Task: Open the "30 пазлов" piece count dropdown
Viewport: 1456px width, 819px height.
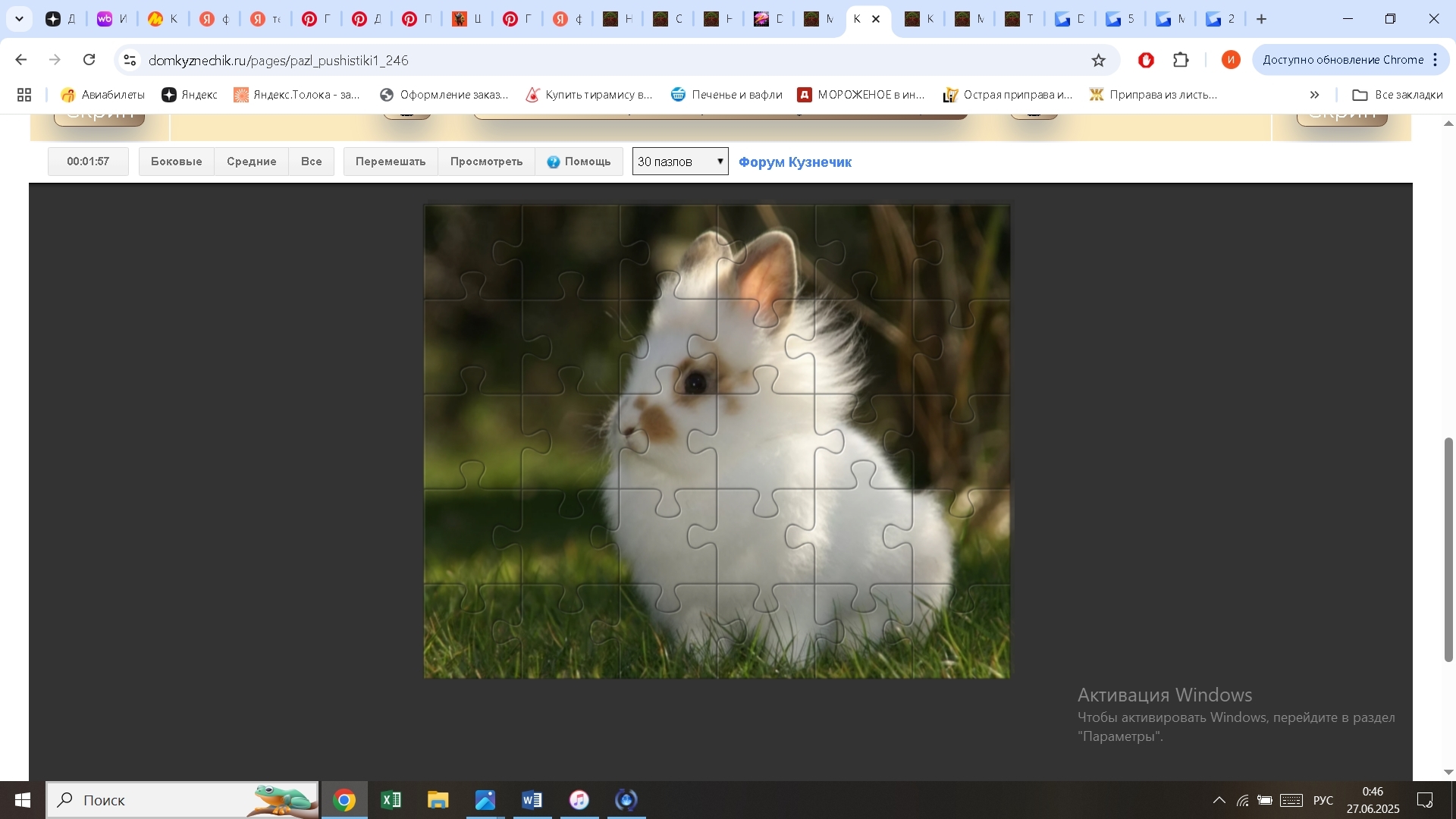Action: [680, 162]
